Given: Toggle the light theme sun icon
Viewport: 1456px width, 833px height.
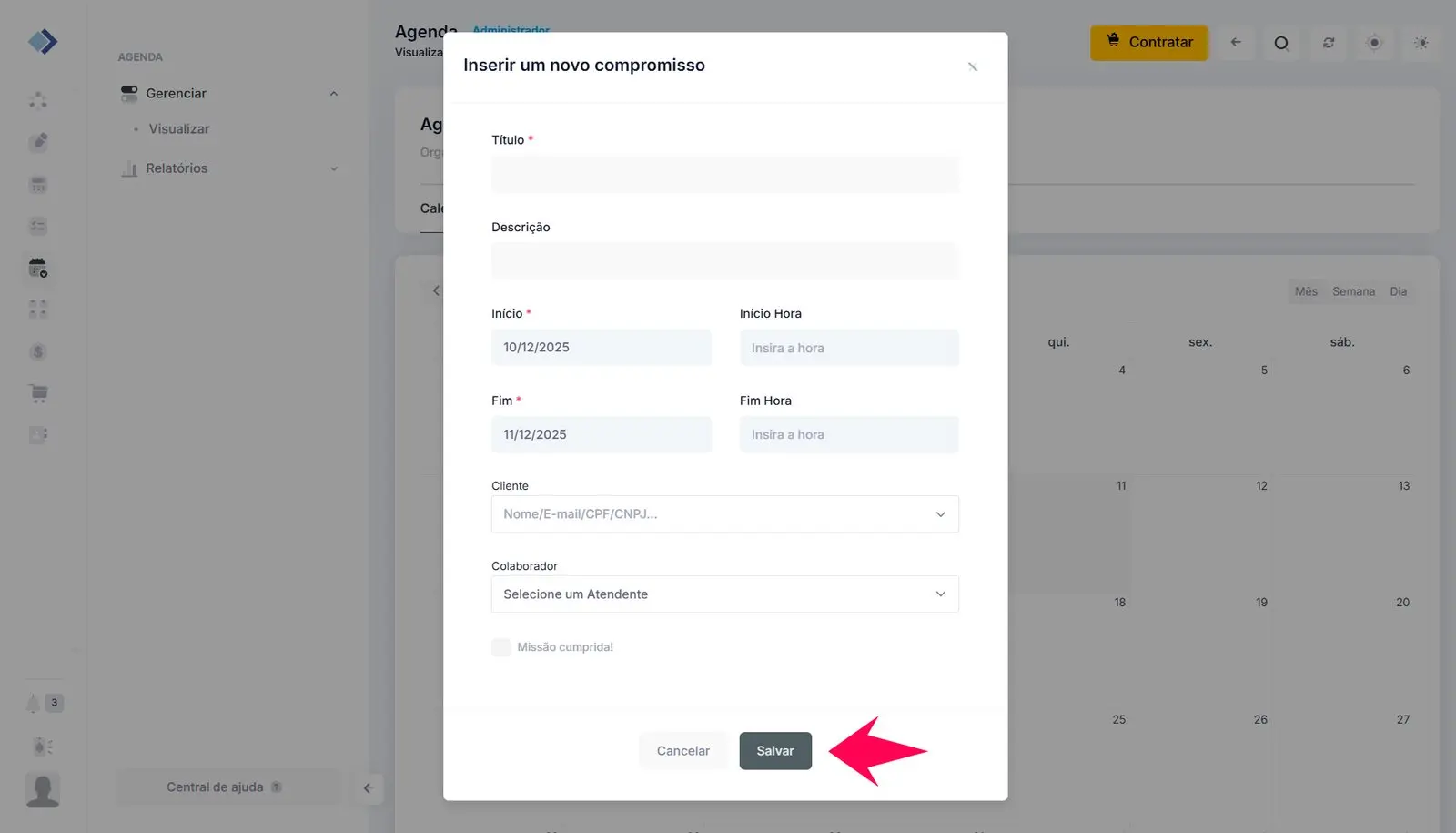Looking at the screenshot, I should tap(1421, 43).
